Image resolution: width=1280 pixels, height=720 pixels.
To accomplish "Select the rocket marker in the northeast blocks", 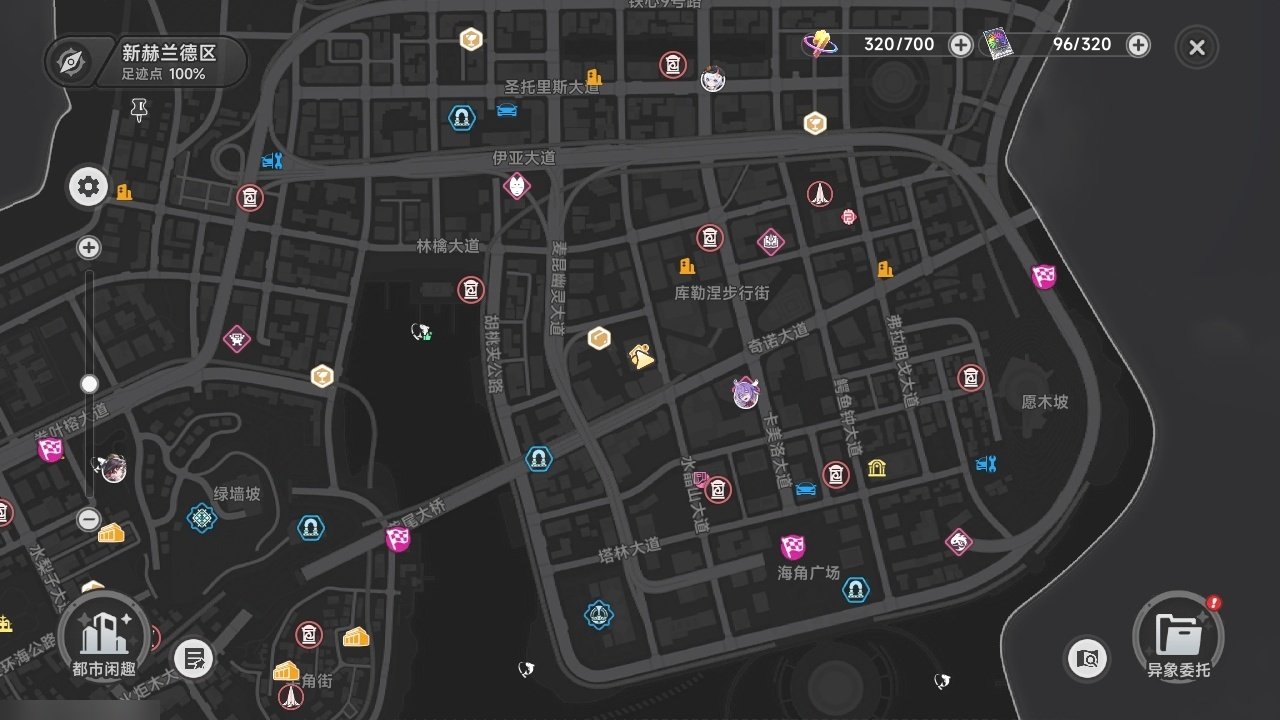I will tap(820, 193).
